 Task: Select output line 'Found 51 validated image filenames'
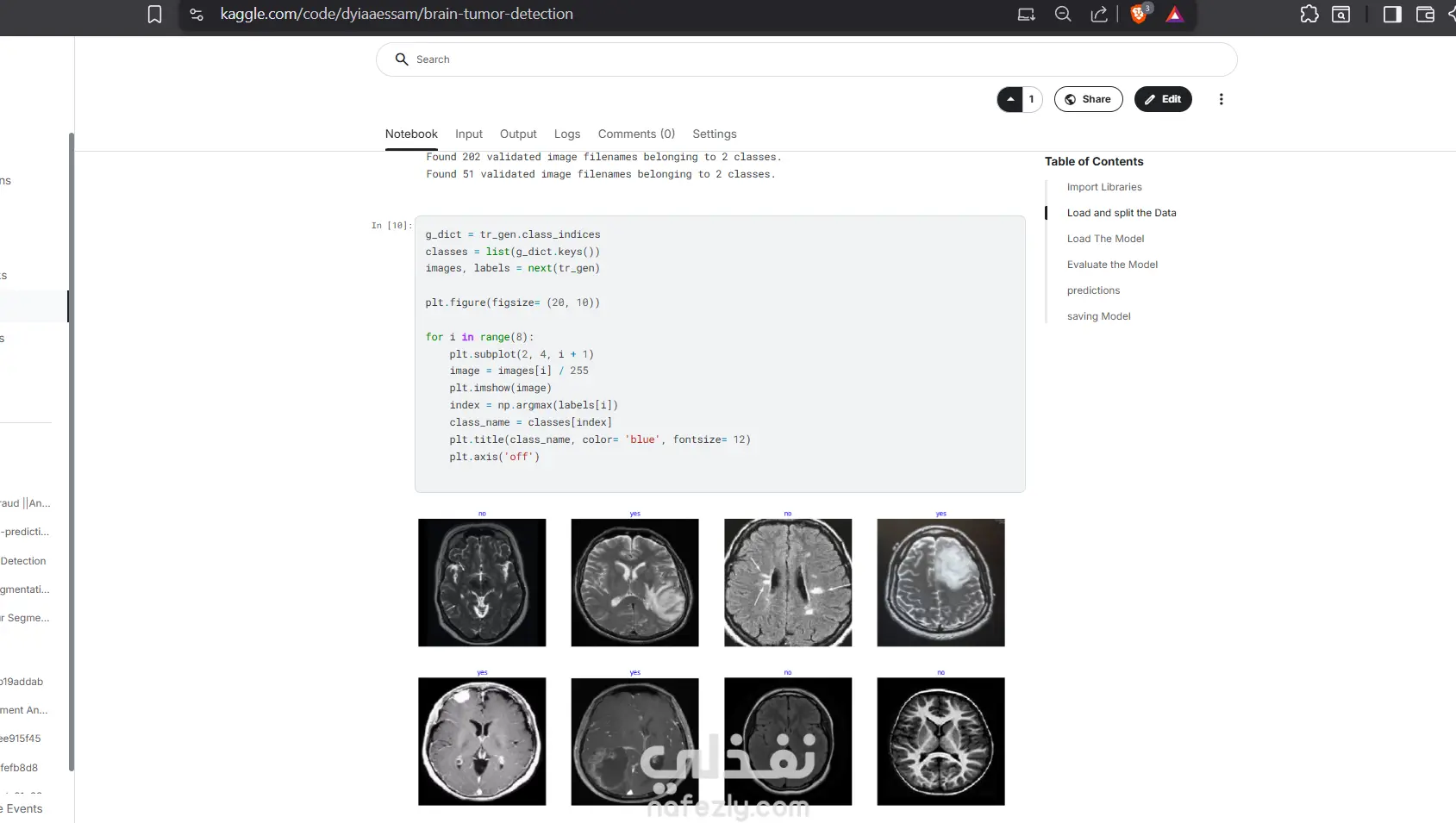click(600, 174)
